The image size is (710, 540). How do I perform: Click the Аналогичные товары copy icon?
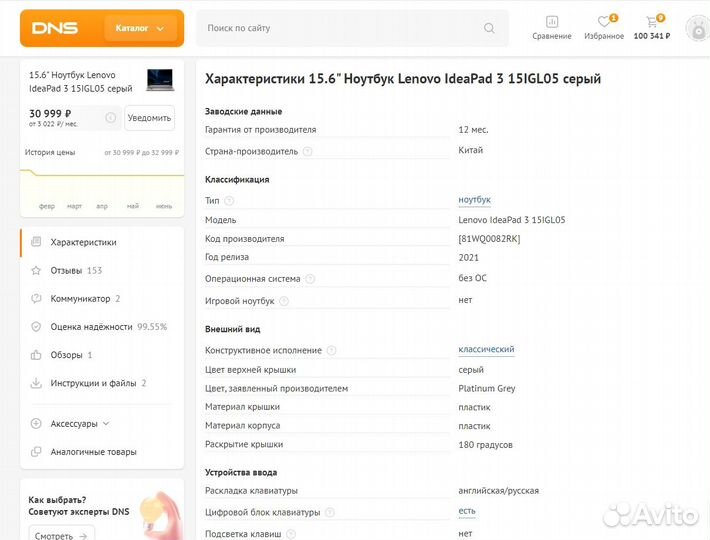point(36,452)
